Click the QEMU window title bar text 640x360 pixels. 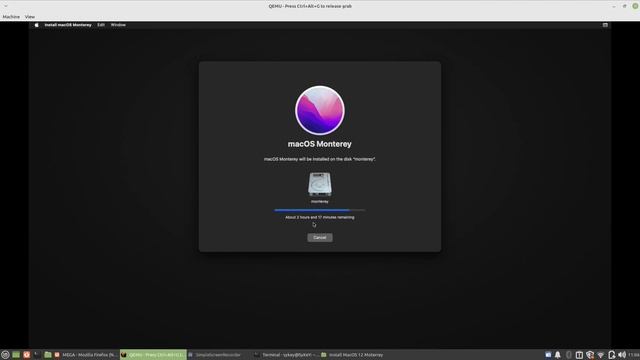pyautogui.click(x=310, y=6)
